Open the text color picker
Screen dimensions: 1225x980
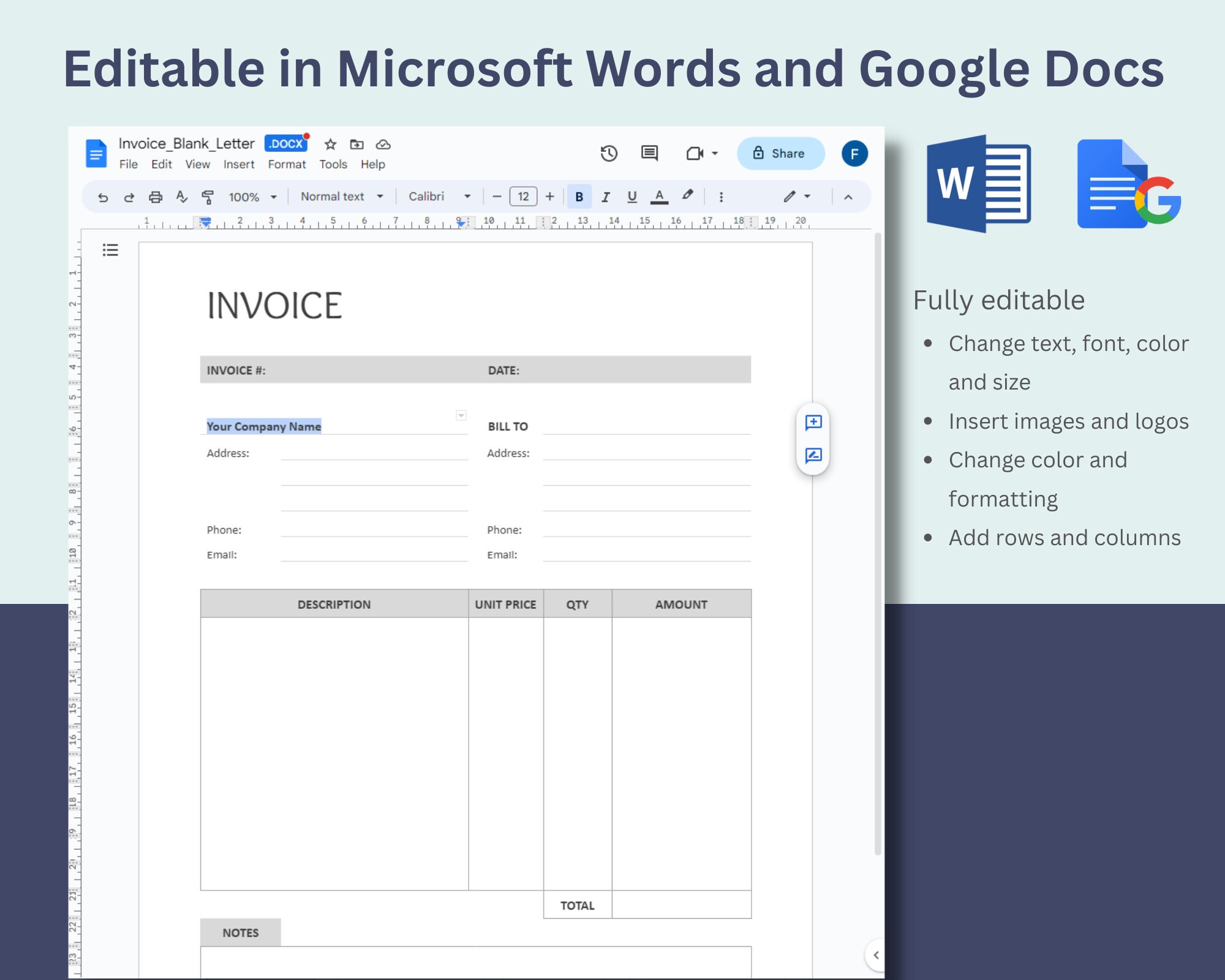[x=659, y=197]
